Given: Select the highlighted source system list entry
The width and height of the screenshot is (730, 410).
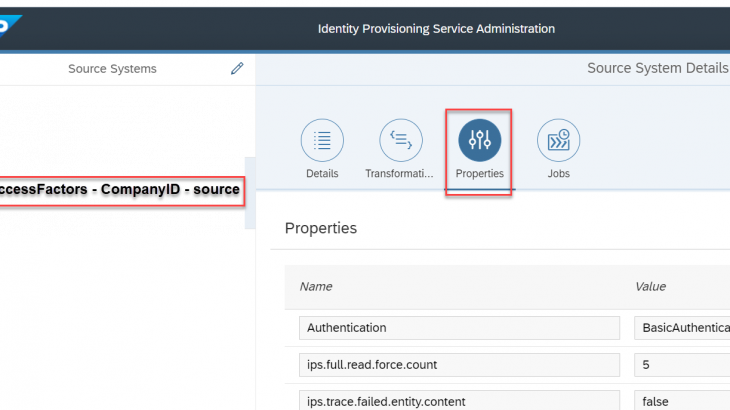Looking at the screenshot, I should [x=121, y=190].
